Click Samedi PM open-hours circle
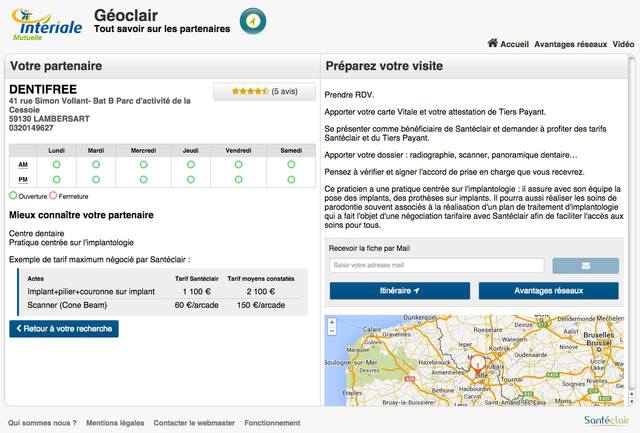Image resolution: width=640 pixels, height=433 pixels. (291, 180)
